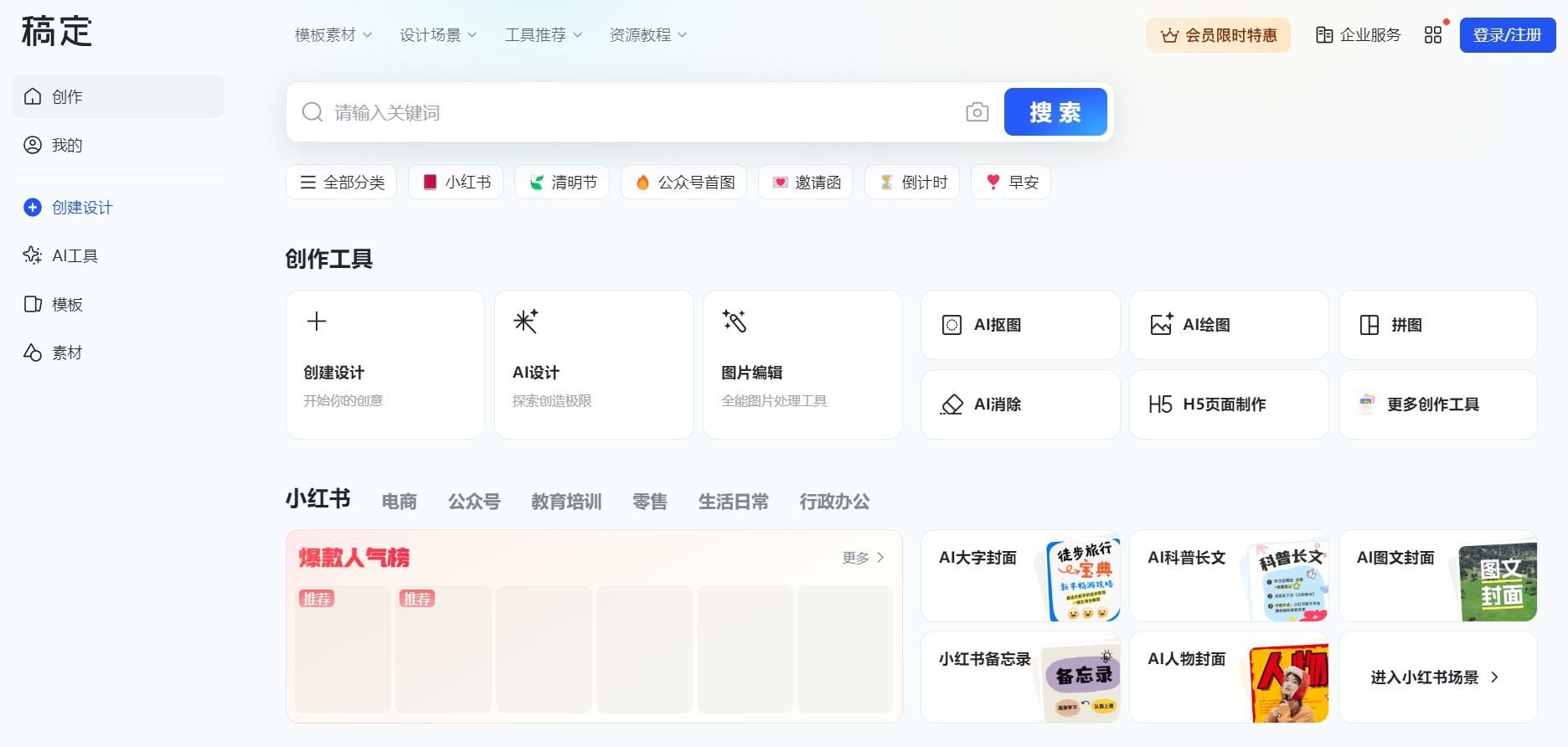Expand the 模板素材 dropdown menu
The width and height of the screenshot is (1568, 747).
[x=333, y=35]
